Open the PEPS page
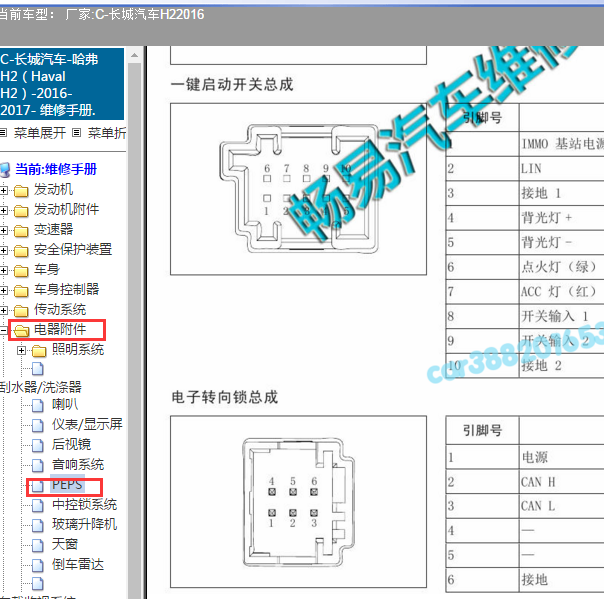This screenshot has width=604, height=599. coord(67,484)
